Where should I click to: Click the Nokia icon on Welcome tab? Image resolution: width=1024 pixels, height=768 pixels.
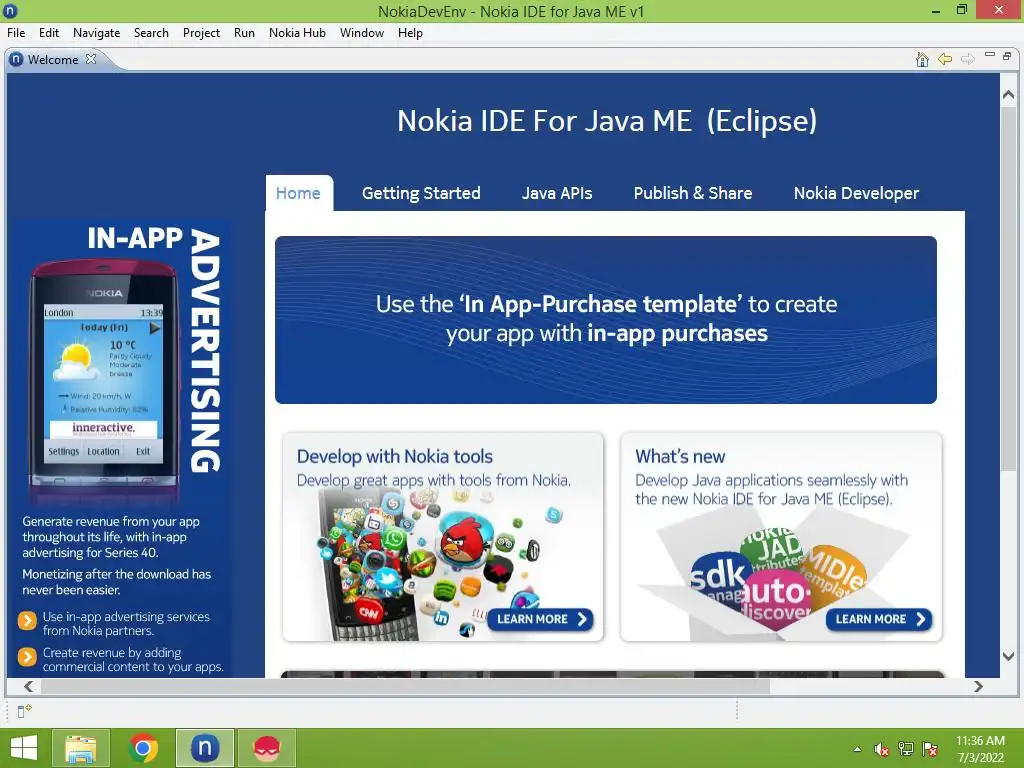click(16, 59)
